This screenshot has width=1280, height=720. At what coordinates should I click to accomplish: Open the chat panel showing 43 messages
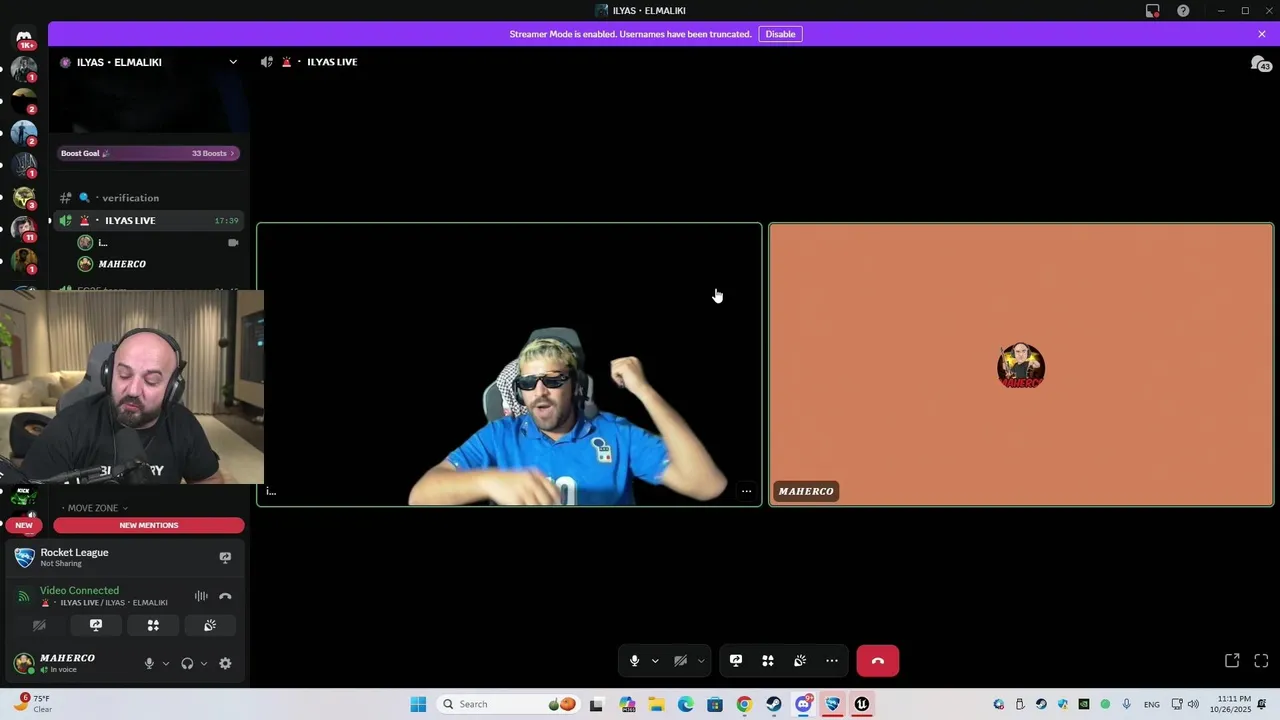[1261, 64]
